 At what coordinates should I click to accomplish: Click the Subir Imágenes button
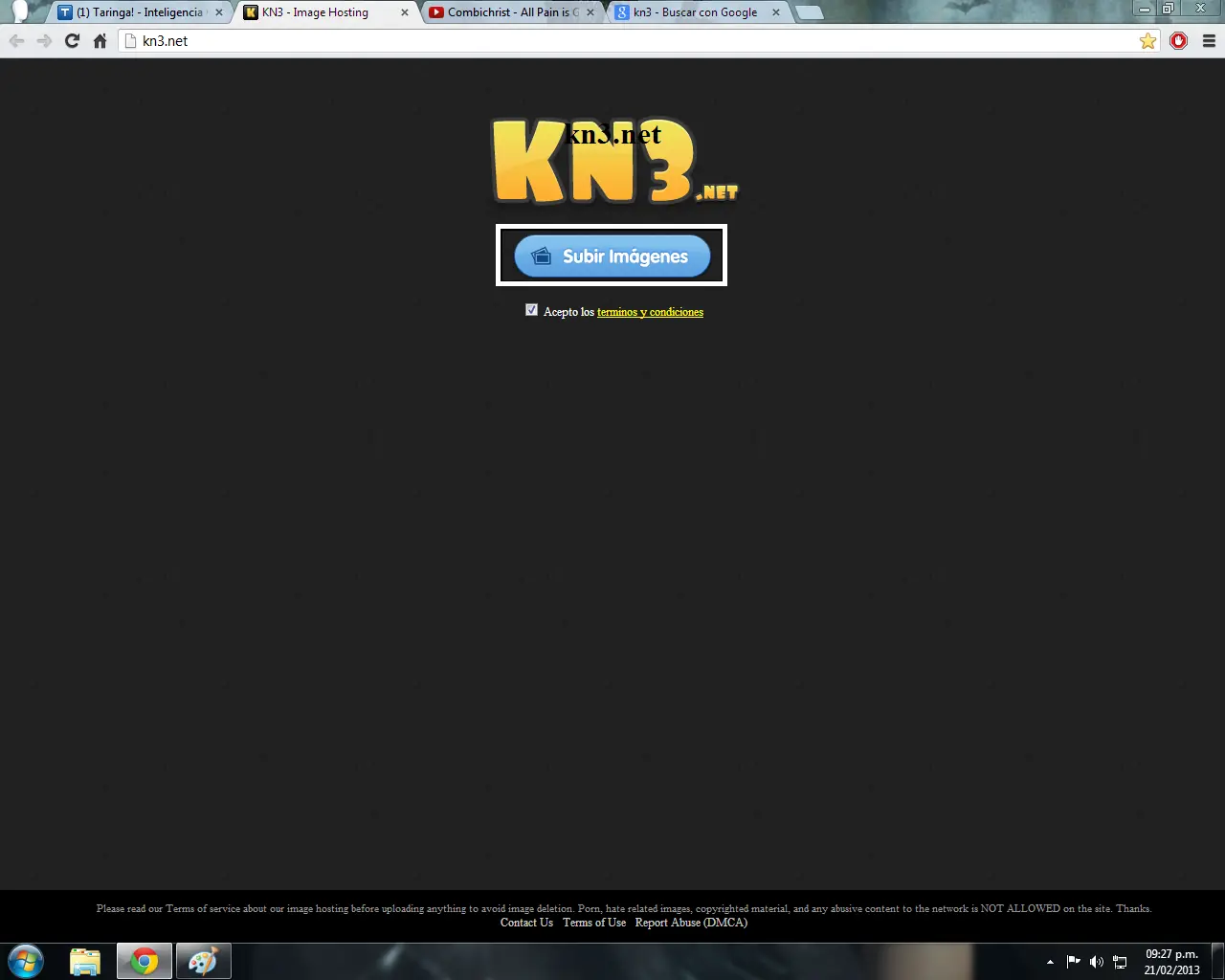coord(612,256)
